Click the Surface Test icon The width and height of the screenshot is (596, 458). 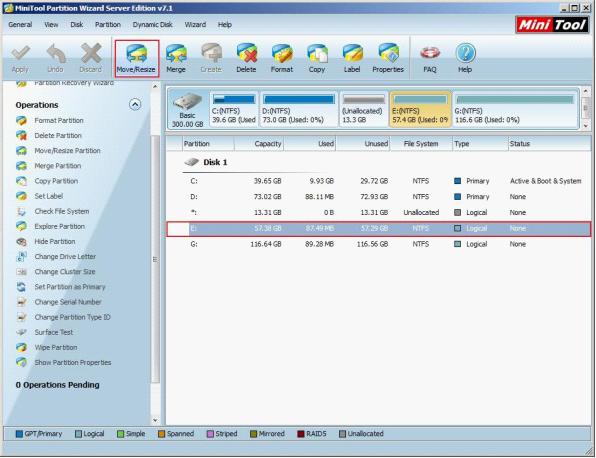[x=22, y=333]
